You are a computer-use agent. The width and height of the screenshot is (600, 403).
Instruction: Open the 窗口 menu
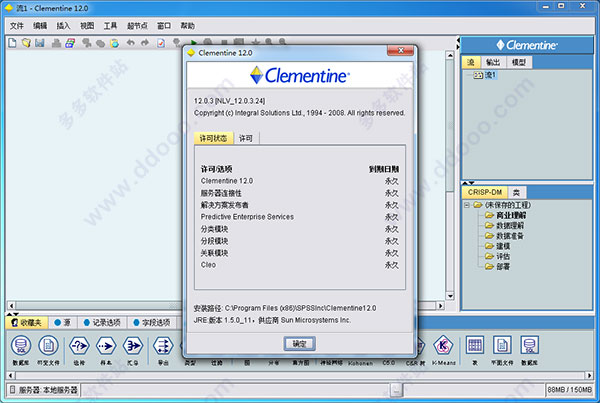[164, 26]
